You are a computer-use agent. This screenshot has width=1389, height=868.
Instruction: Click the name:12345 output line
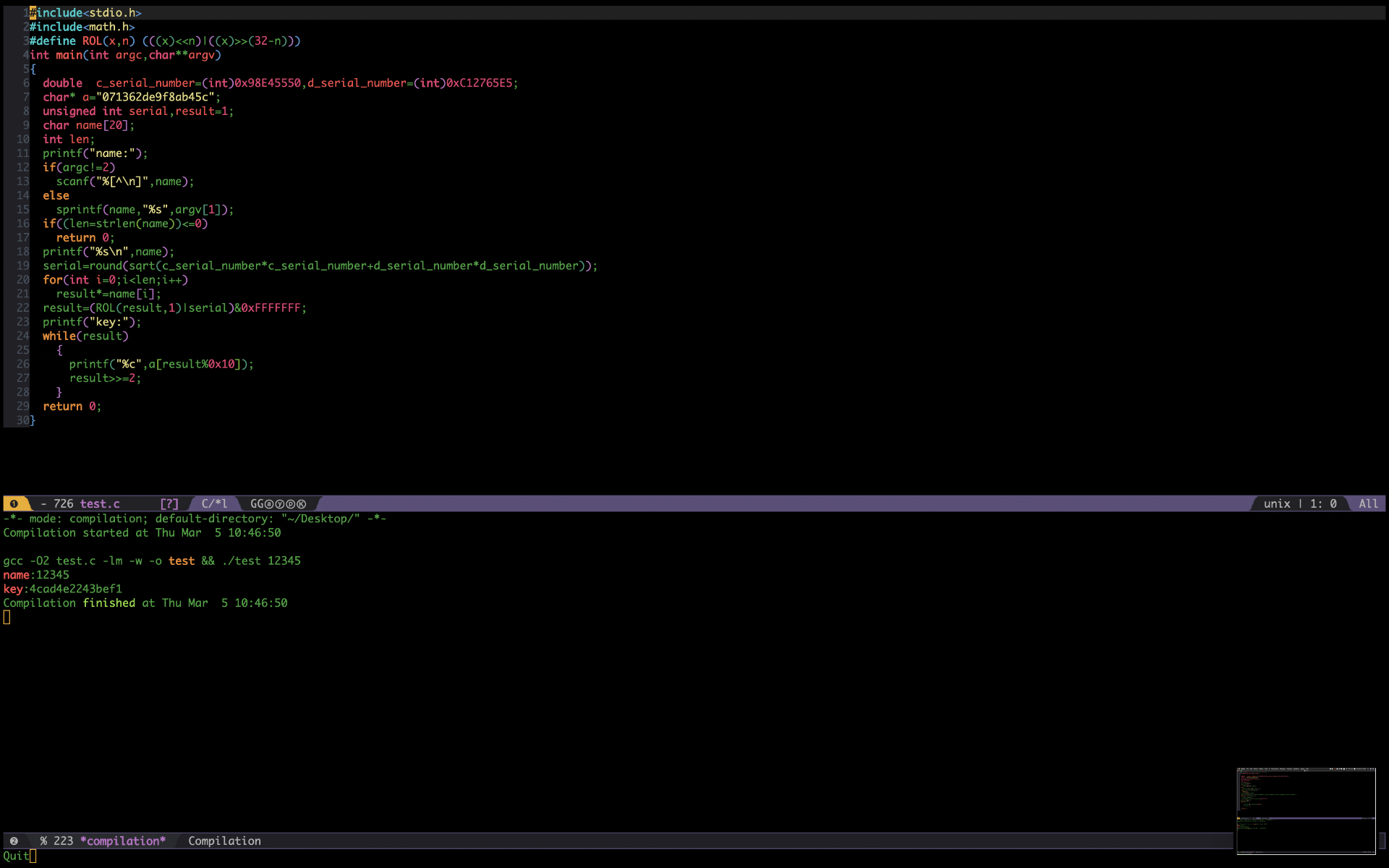[36, 575]
